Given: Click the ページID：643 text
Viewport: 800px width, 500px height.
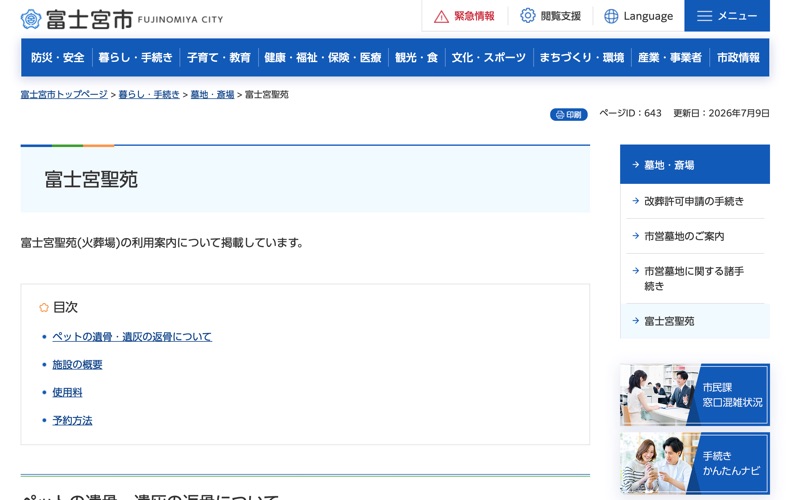Looking at the screenshot, I should 630,113.
